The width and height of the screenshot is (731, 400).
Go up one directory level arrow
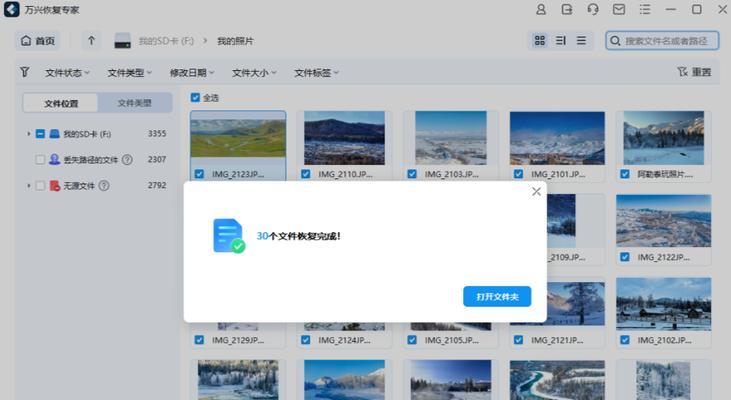[x=91, y=41]
